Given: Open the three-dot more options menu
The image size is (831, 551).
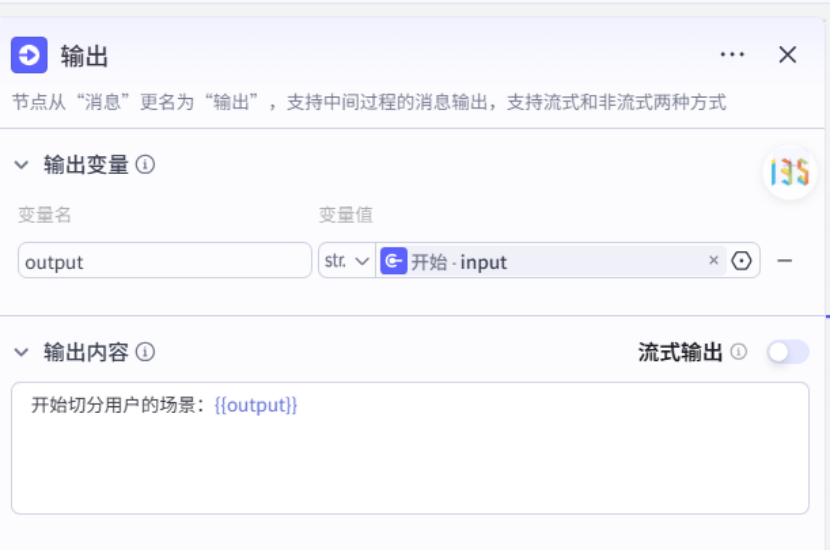Looking at the screenshot, I should pyautogui.click(x=732, y=55).
